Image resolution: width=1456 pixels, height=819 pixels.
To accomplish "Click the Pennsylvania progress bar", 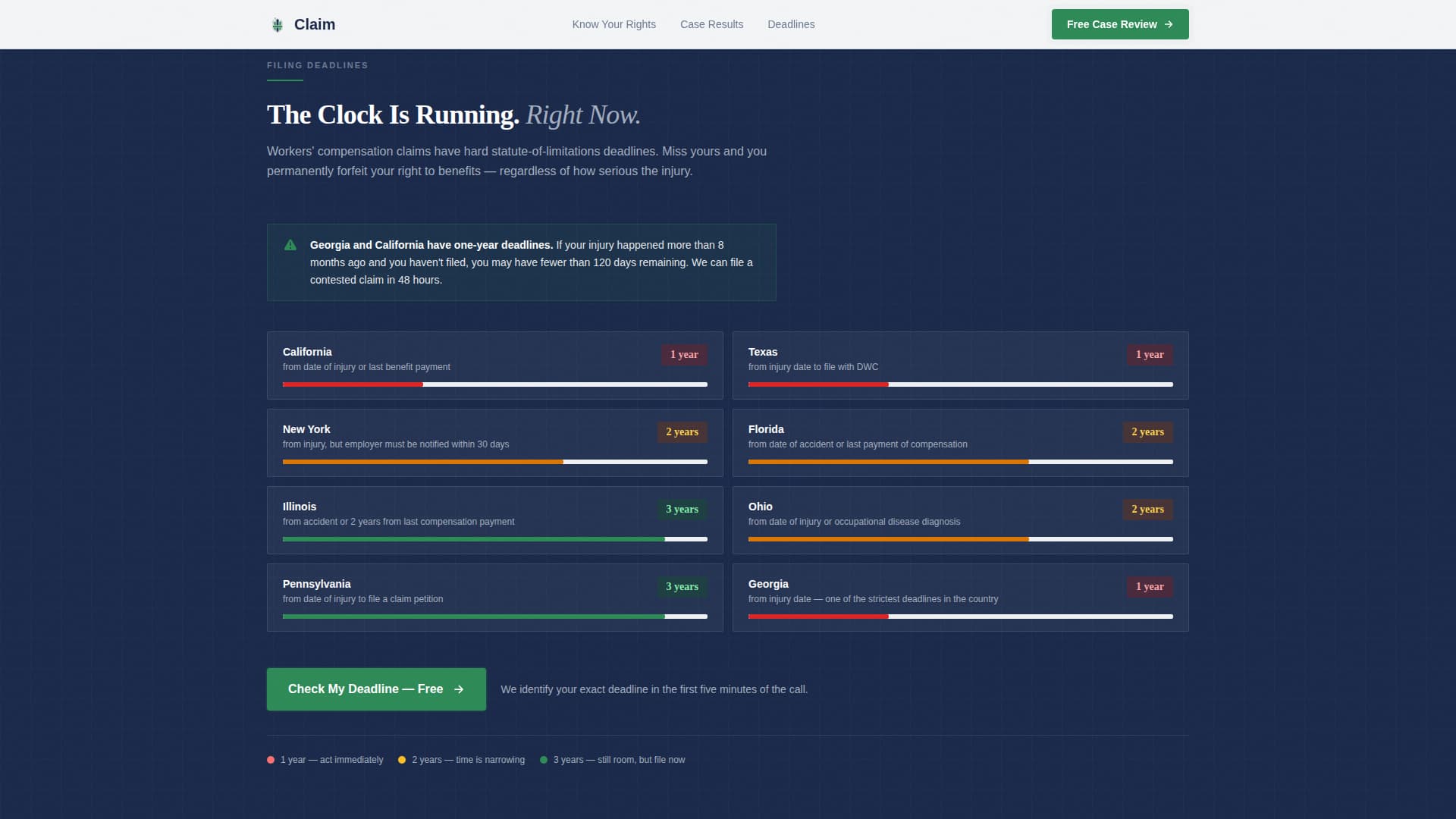I will click(495, 617).
